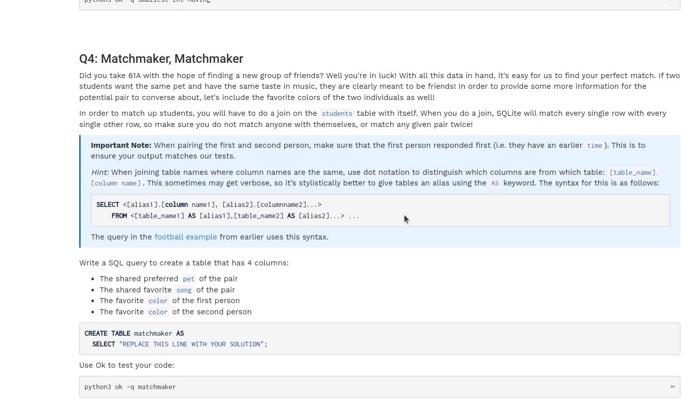The height and width of the screenshot is (420, 700).
Task: Click the CREATE TABLE matchmaker code line
Action: coord(134,333)
